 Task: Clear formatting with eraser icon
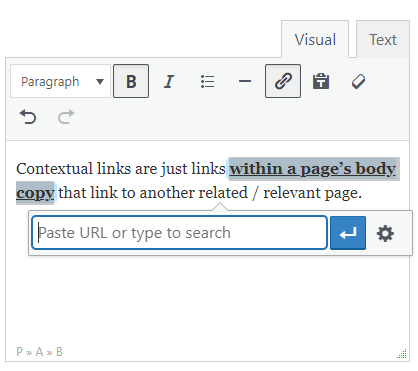pyautogui.click(x=359, y=81)
